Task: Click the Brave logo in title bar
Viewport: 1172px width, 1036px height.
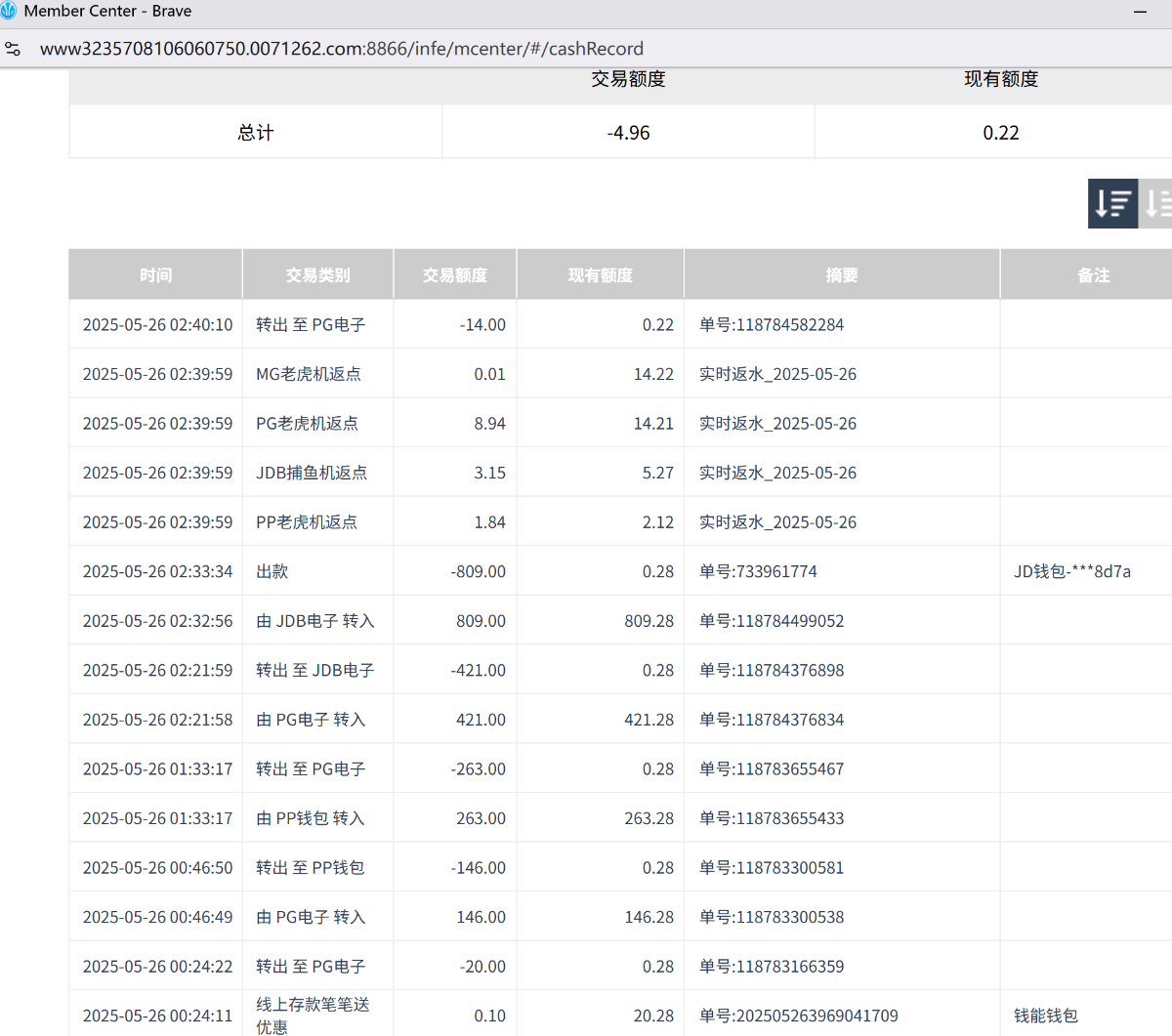Action: tap(10, 12)
